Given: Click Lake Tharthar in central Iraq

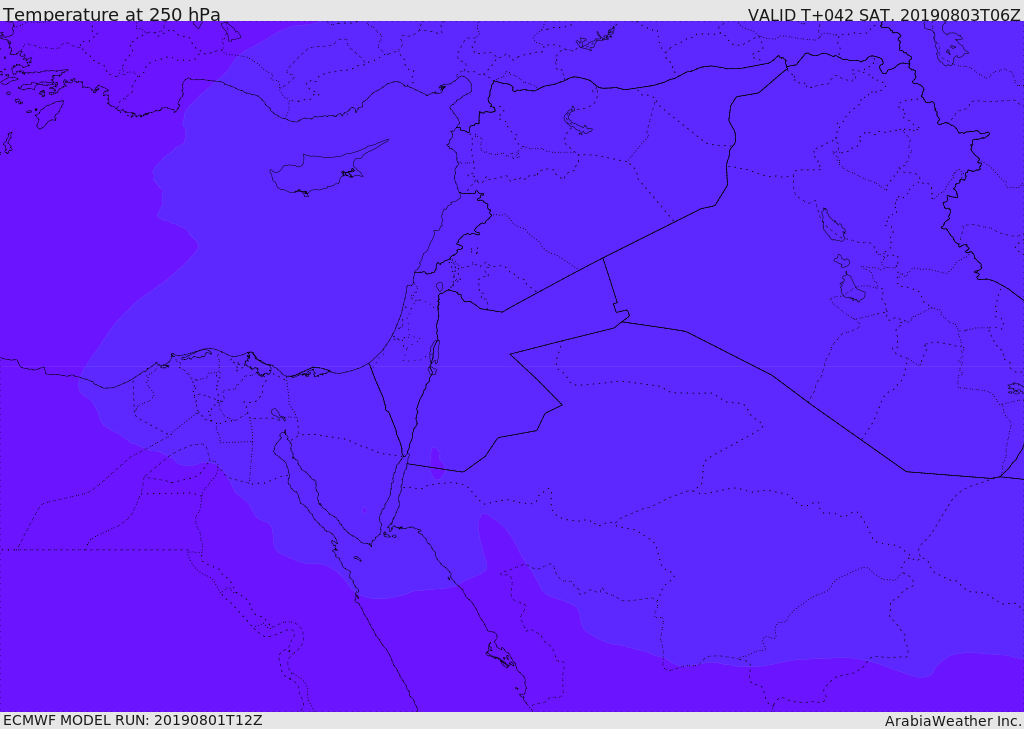Looking at the screenshot, I should 833,225.
